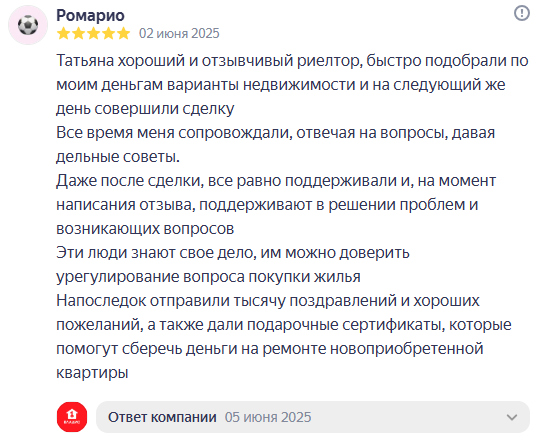Click the phrase дельные советы

[x=118, y=156]
